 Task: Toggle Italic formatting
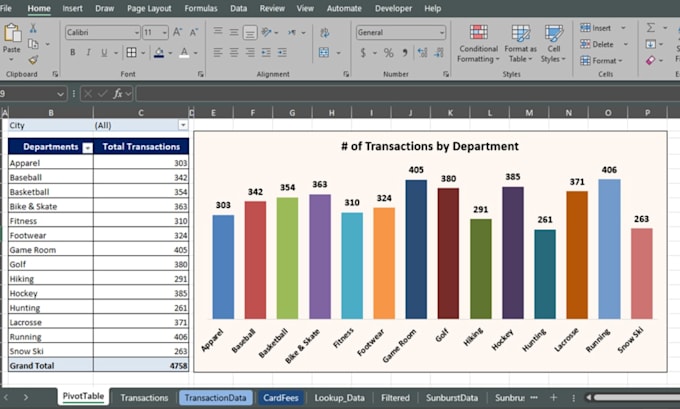point(88,52)
